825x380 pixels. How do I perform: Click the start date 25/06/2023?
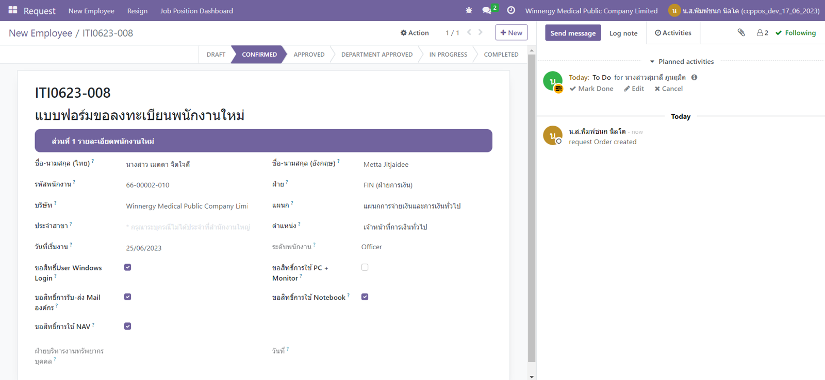tap(144, 248)
